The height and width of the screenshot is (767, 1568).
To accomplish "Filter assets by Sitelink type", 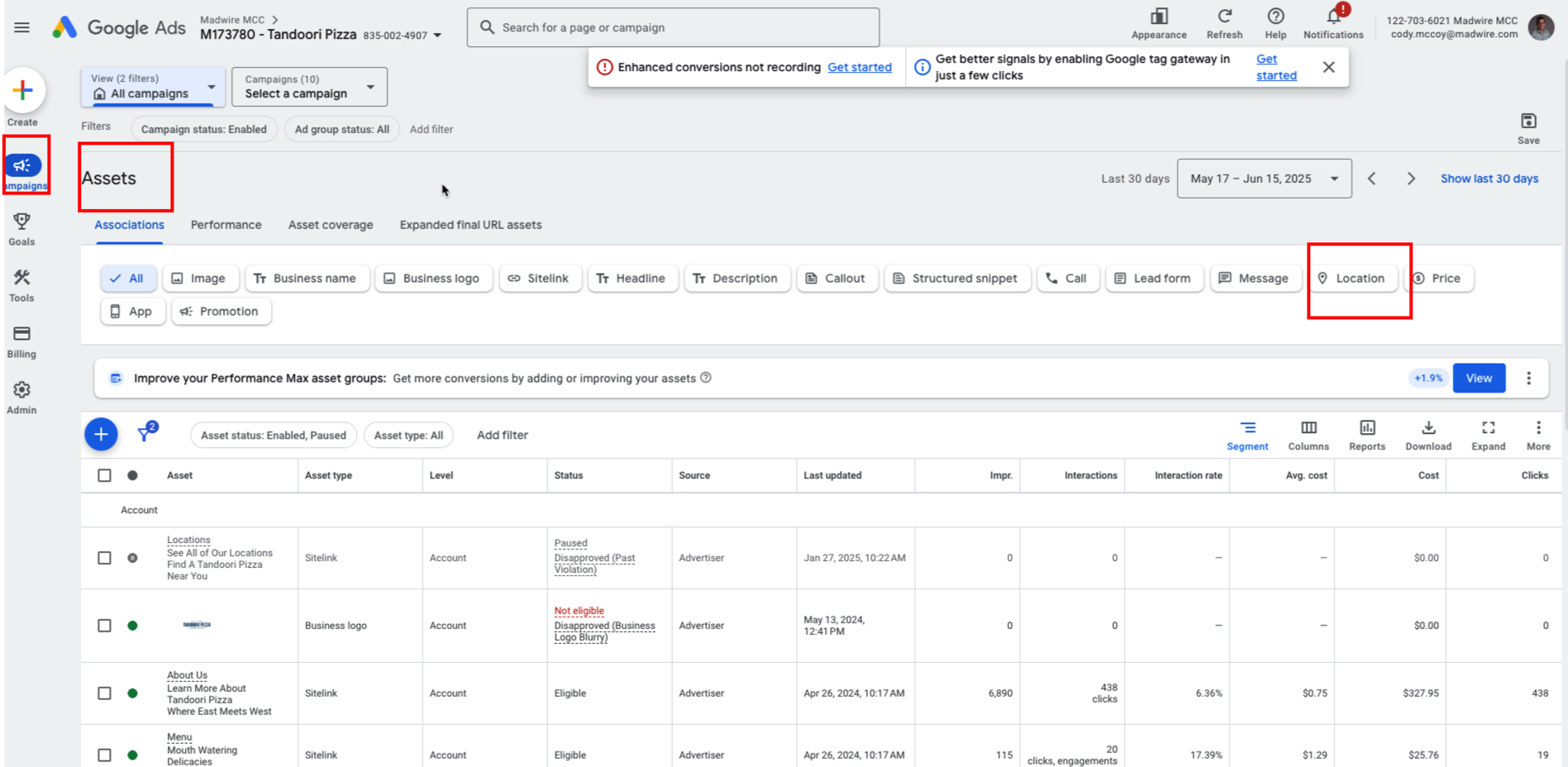I will [x=540, y=279].
